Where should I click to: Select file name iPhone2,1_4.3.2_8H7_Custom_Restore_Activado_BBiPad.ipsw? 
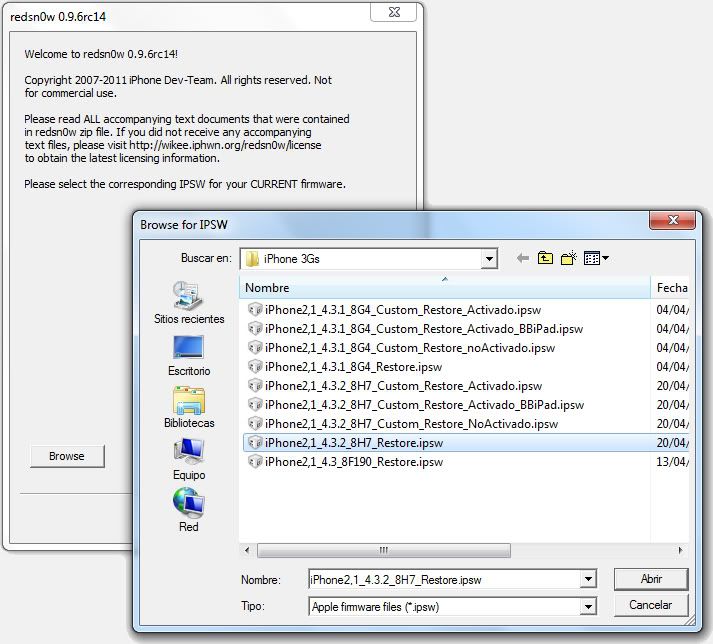click(424, 405)
